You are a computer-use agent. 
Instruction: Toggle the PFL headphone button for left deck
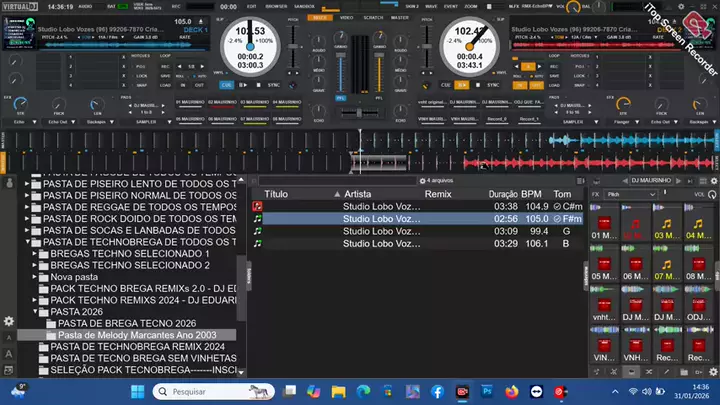click(x=340, y=98)
